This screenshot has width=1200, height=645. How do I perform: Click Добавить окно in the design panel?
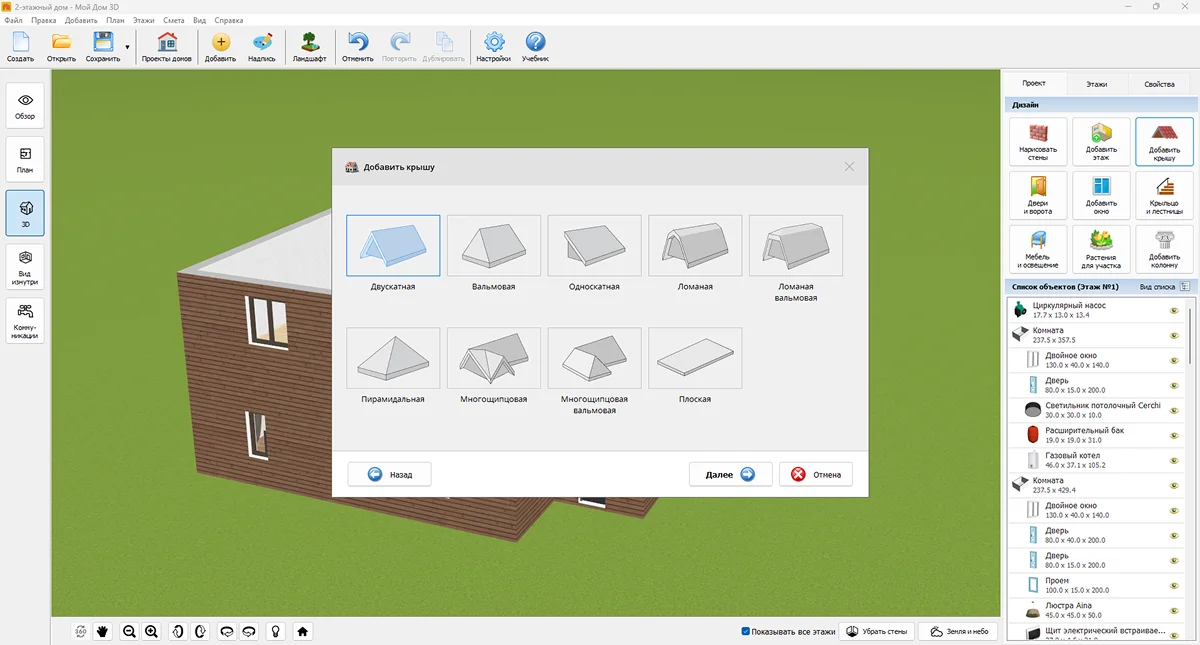(x=1101, y=195)
